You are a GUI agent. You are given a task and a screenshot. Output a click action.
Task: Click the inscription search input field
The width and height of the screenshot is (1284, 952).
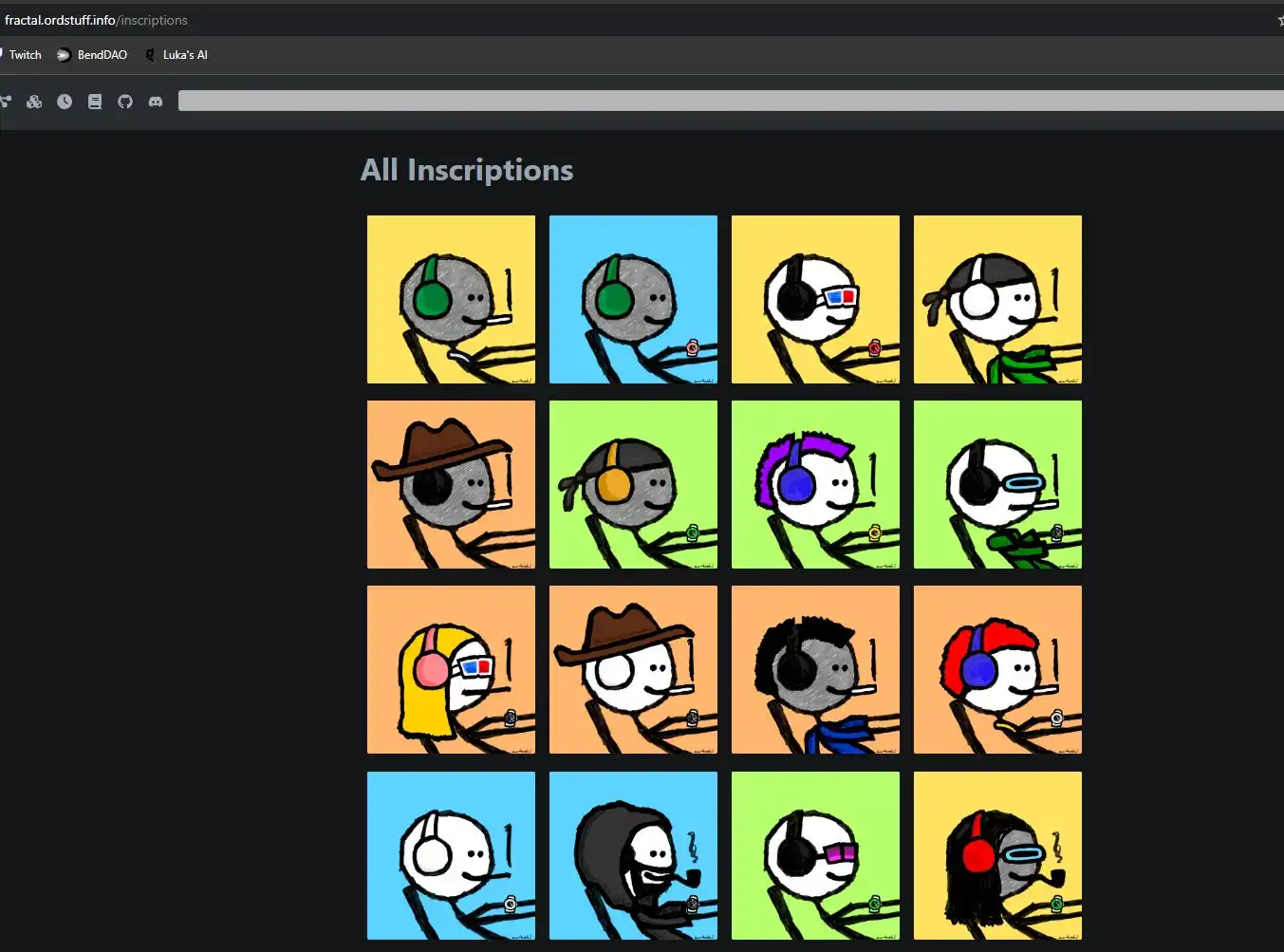(729, 101)
